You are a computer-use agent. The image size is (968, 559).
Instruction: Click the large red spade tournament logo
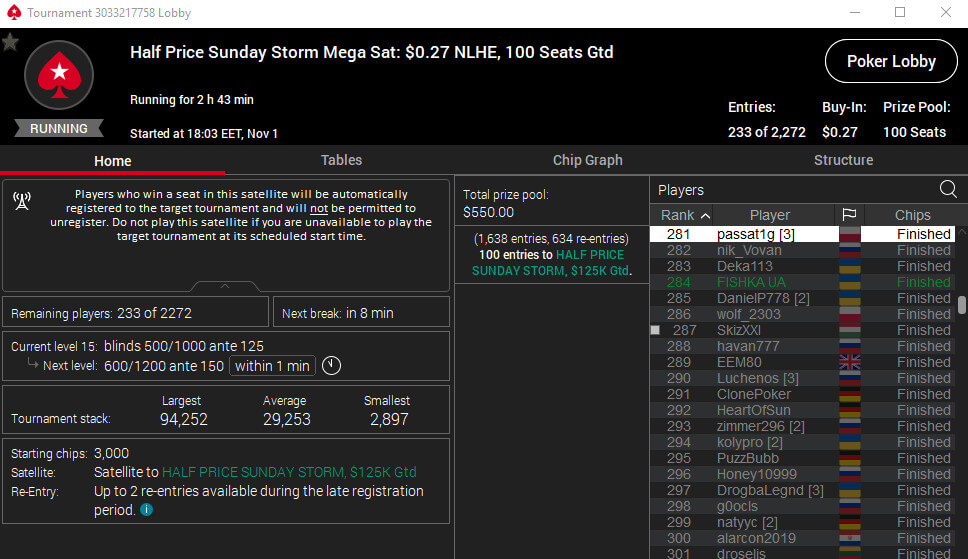[x=59, y=75]
